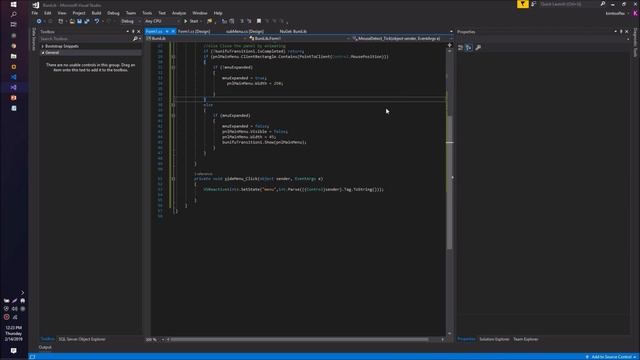Switch to the Team Explorer tab
The height and width of the screenshot is (360, 640).
click(x=525, y=339)
